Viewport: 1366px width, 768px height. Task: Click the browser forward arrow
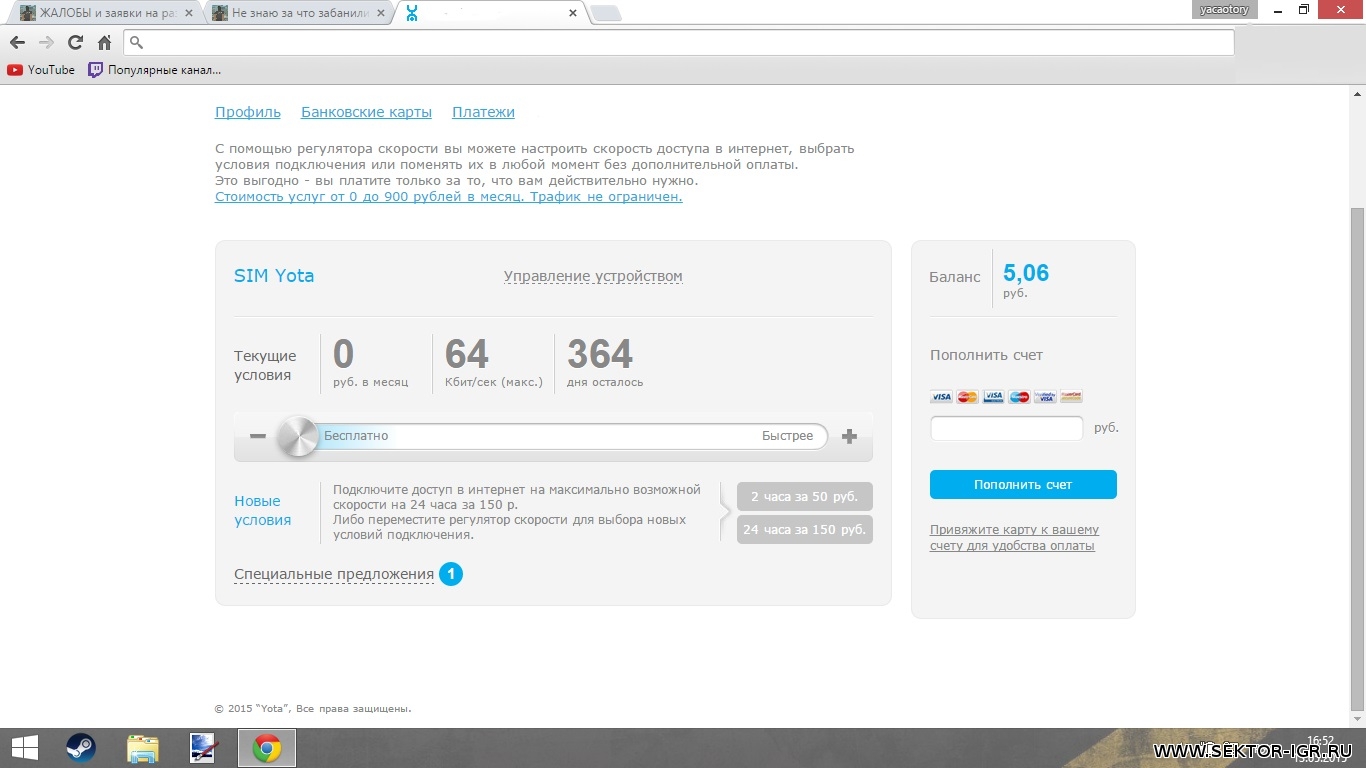point(46,42)
